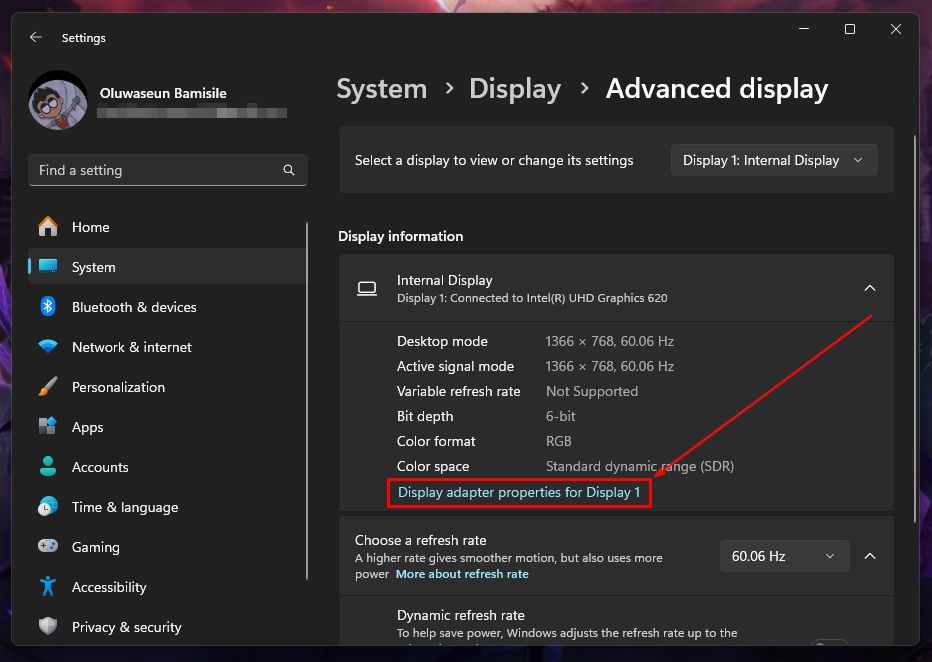
Task: Click the Accounts person icon
Action: coord(48,467)
